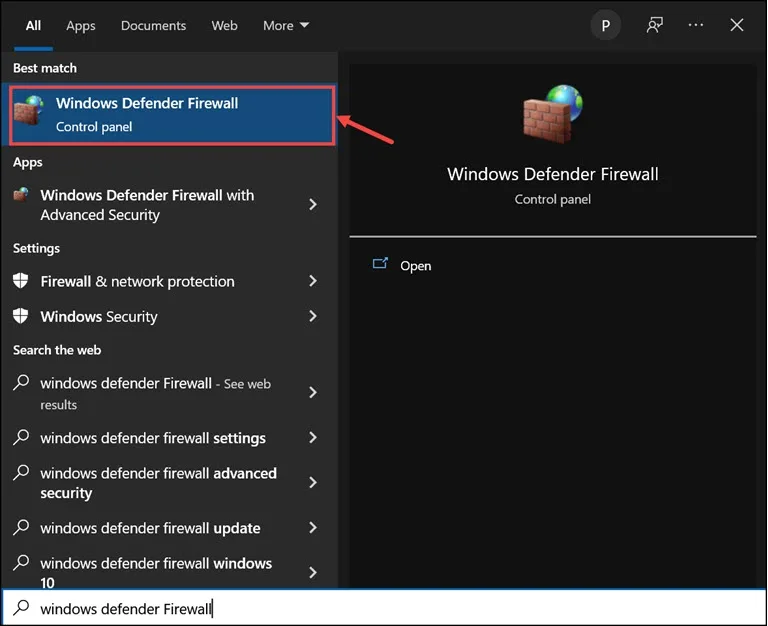This screenshot has width=768, height=626.
Task: Click magnifier icon next to 'firewall update' suggestion
Action: click(x=21, y=527)
